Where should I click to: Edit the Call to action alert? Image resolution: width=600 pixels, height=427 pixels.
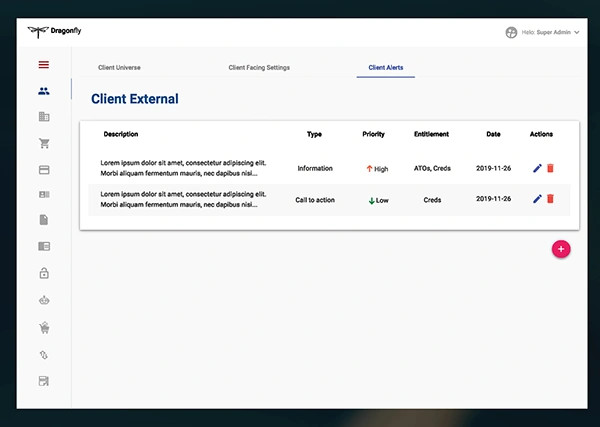(x=537, y=199)
